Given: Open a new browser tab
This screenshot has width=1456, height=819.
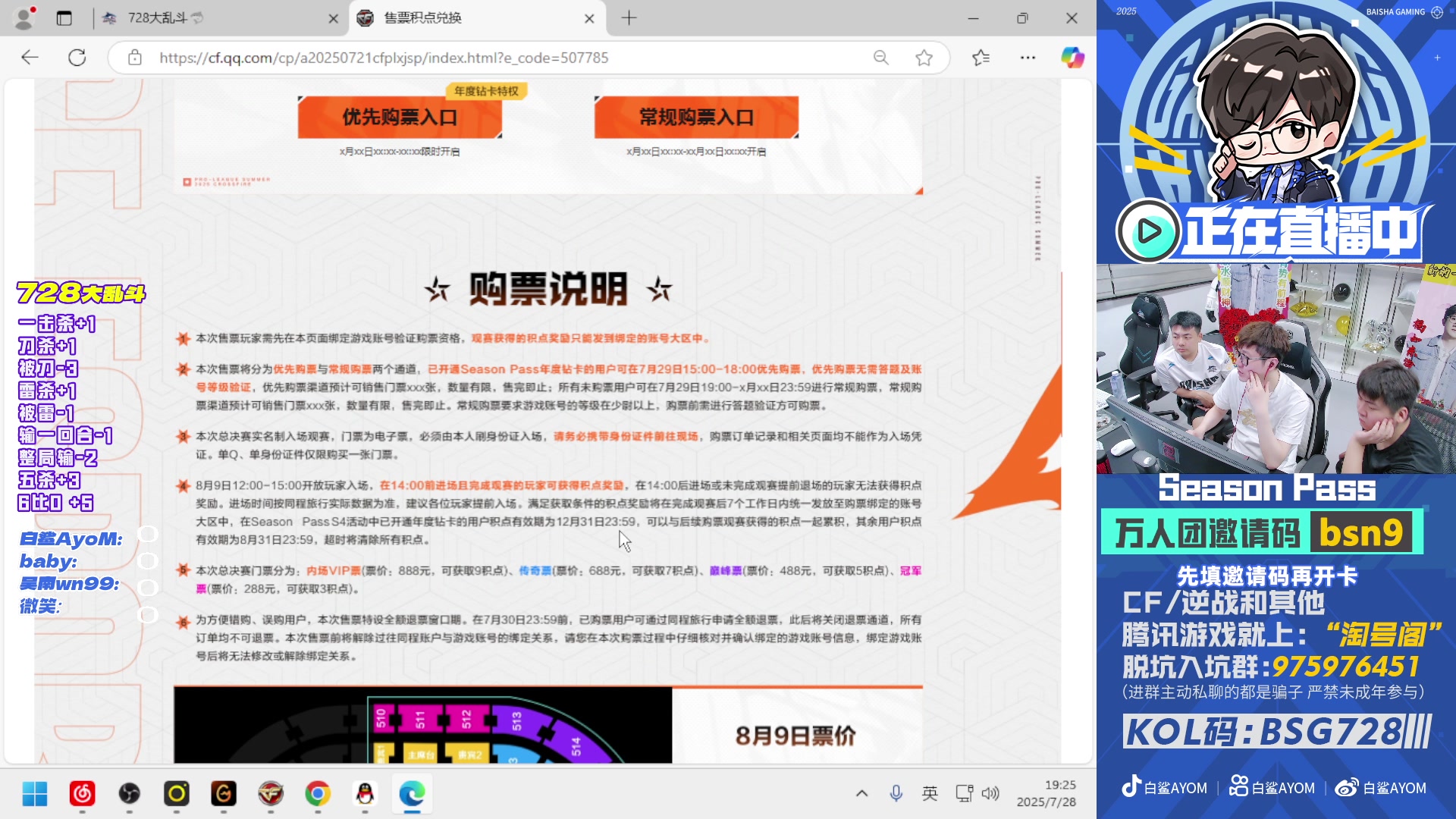Looking at the screenshot, I should pos(629,18).
